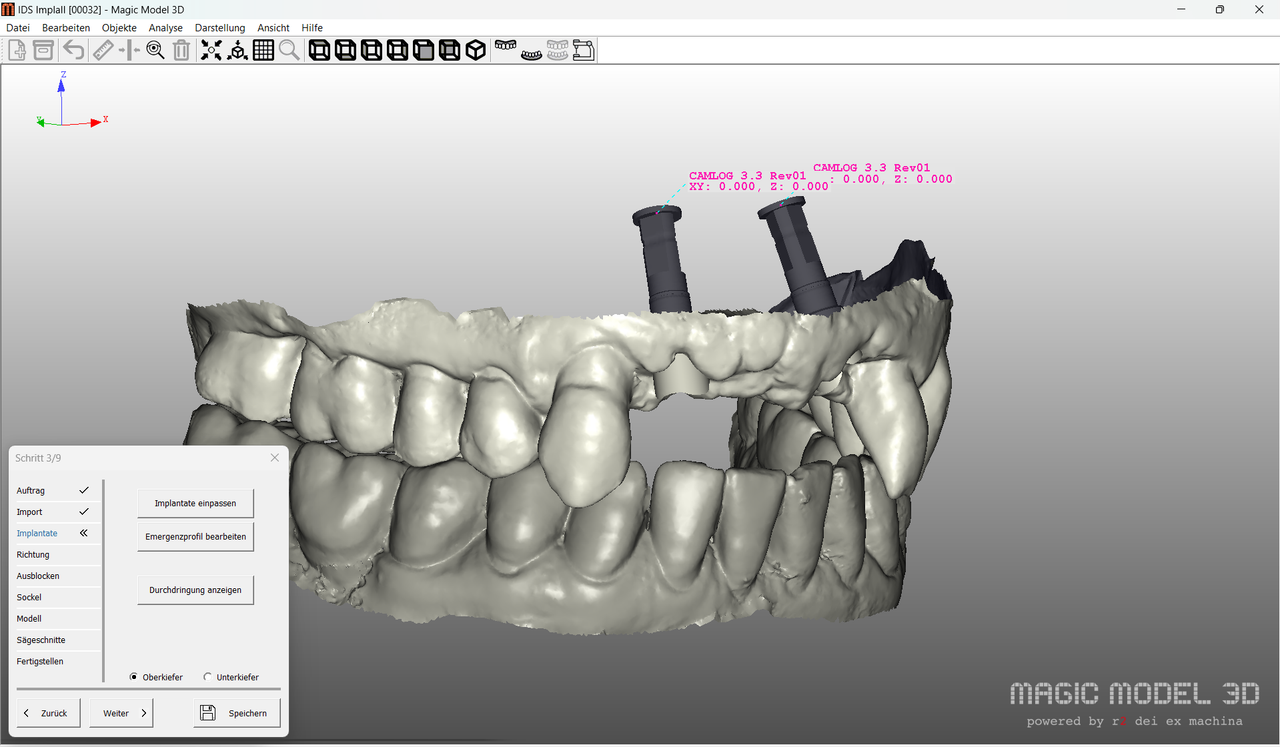
Task: Select the Oberkiefer radio button
Action: [x=134, y=677]
